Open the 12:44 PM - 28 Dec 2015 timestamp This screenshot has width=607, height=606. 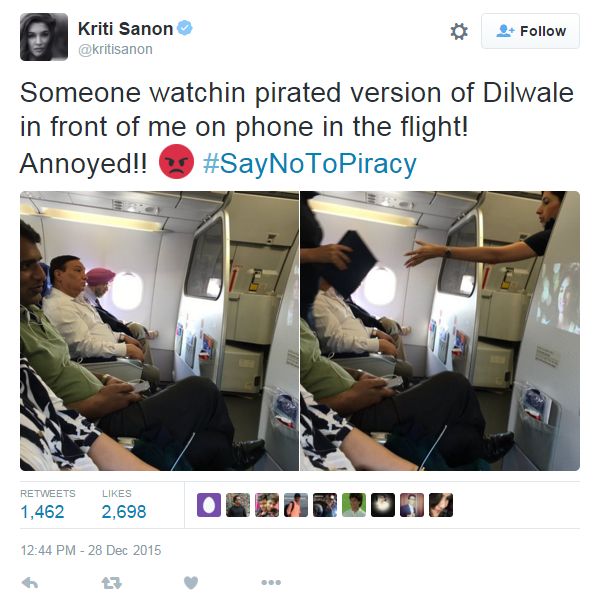coord(91,550)
